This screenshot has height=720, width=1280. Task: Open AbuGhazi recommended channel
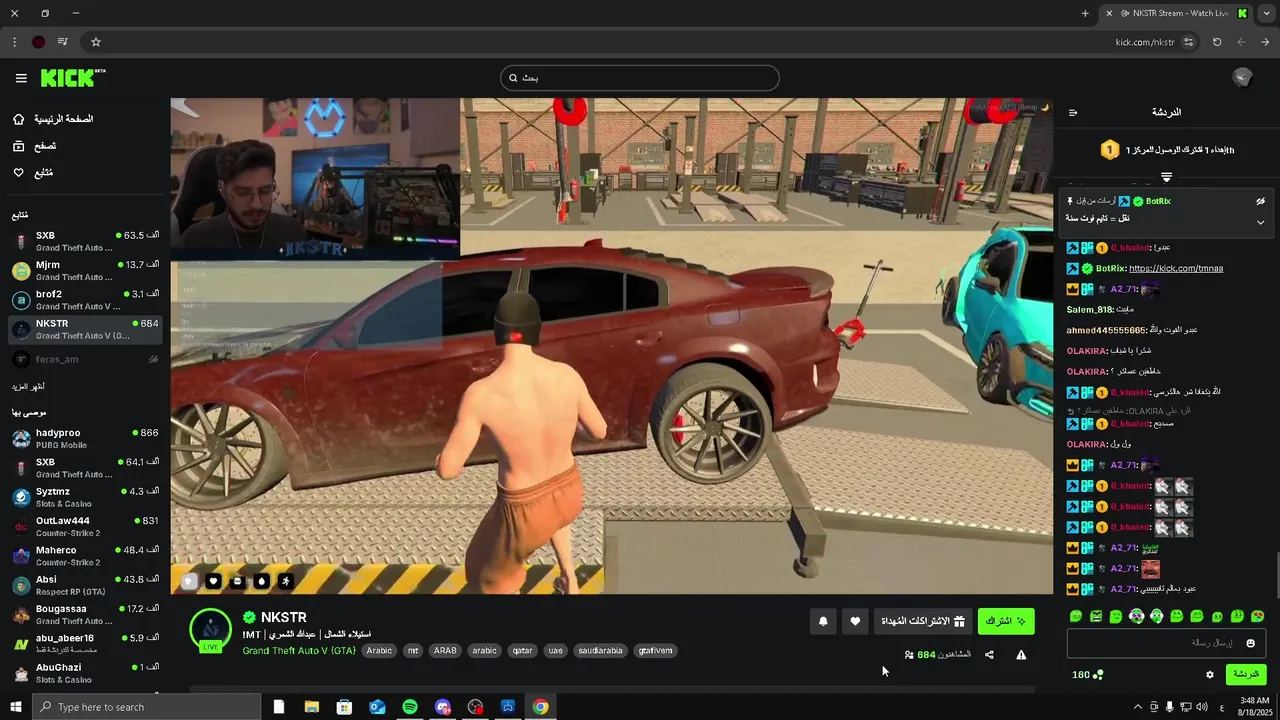click(x=85, y=673)
